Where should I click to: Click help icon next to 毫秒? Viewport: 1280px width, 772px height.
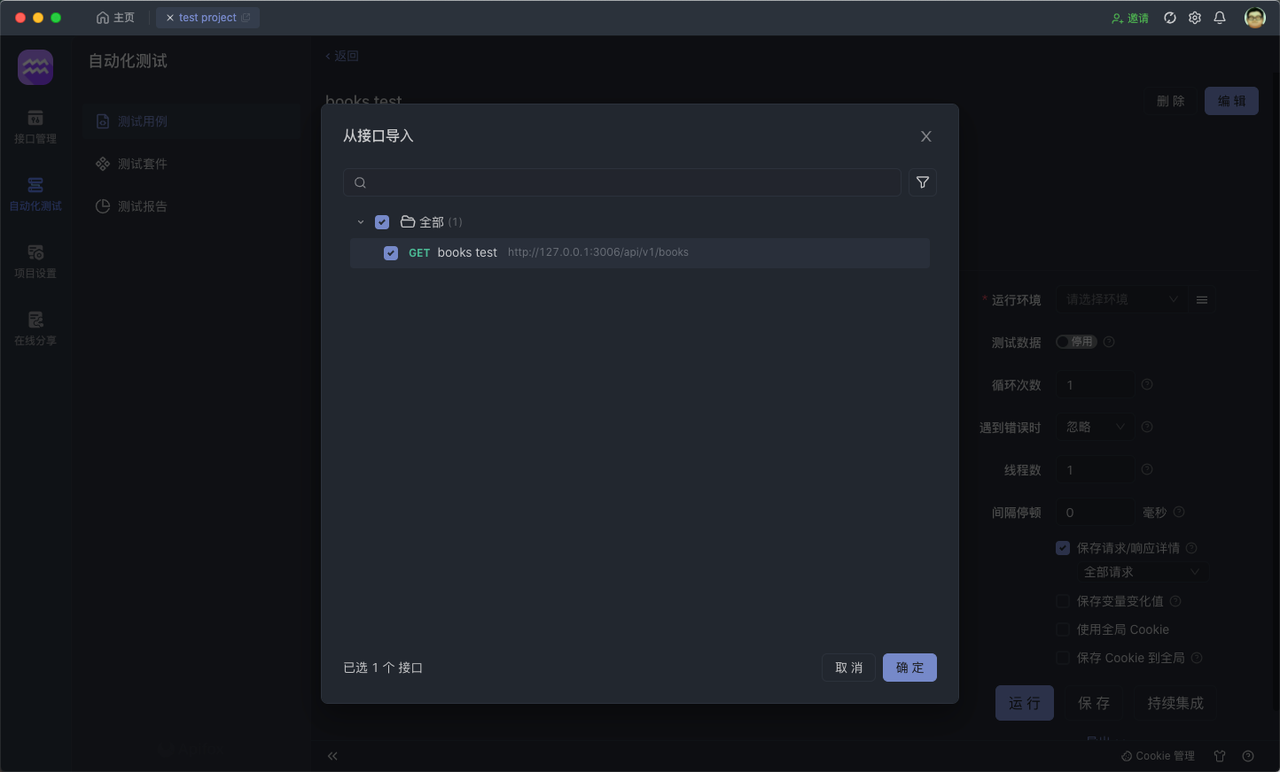(1179, 512)
